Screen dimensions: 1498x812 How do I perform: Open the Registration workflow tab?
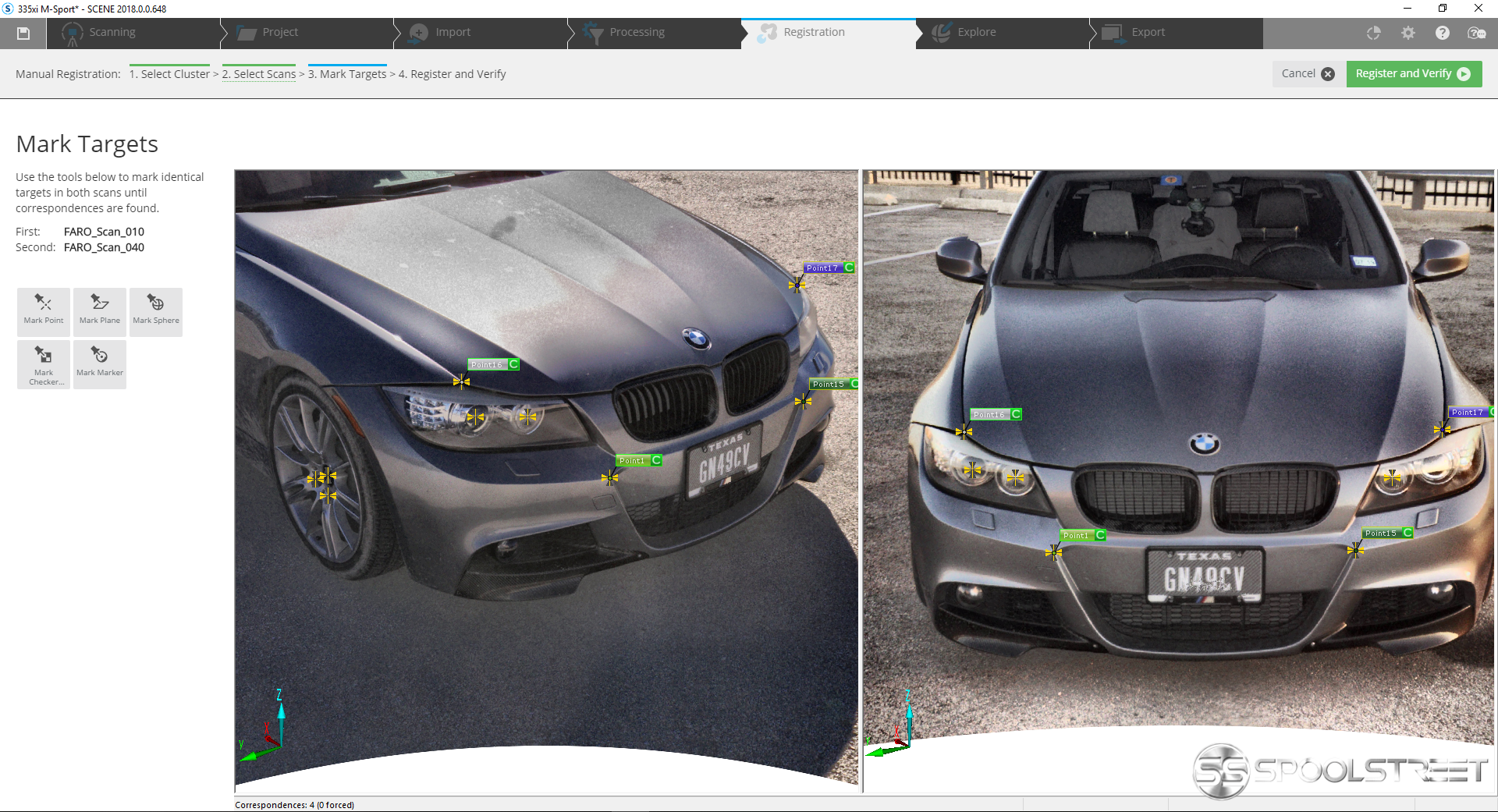(x=829, y=33)
